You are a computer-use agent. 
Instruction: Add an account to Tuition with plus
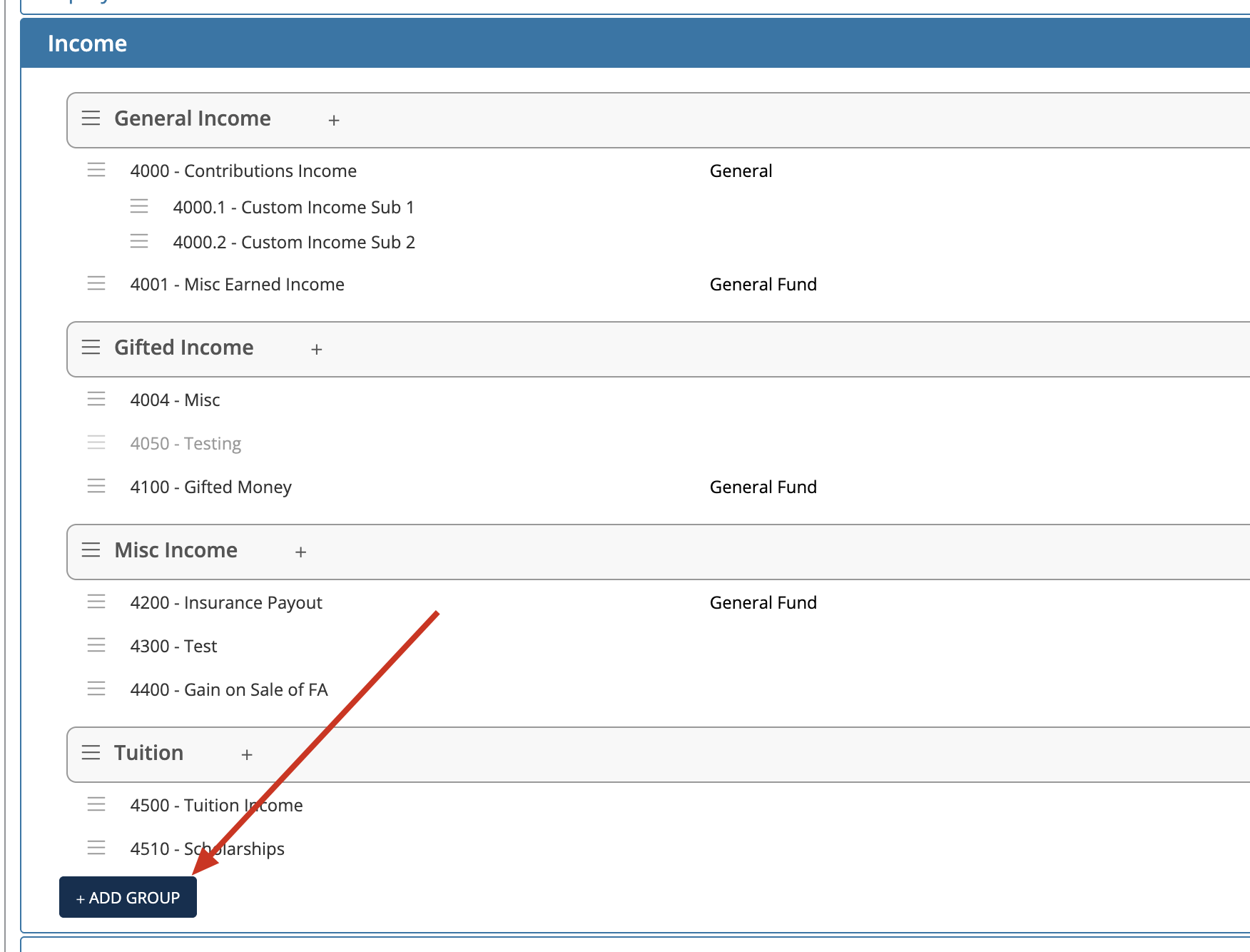[247, 755]
